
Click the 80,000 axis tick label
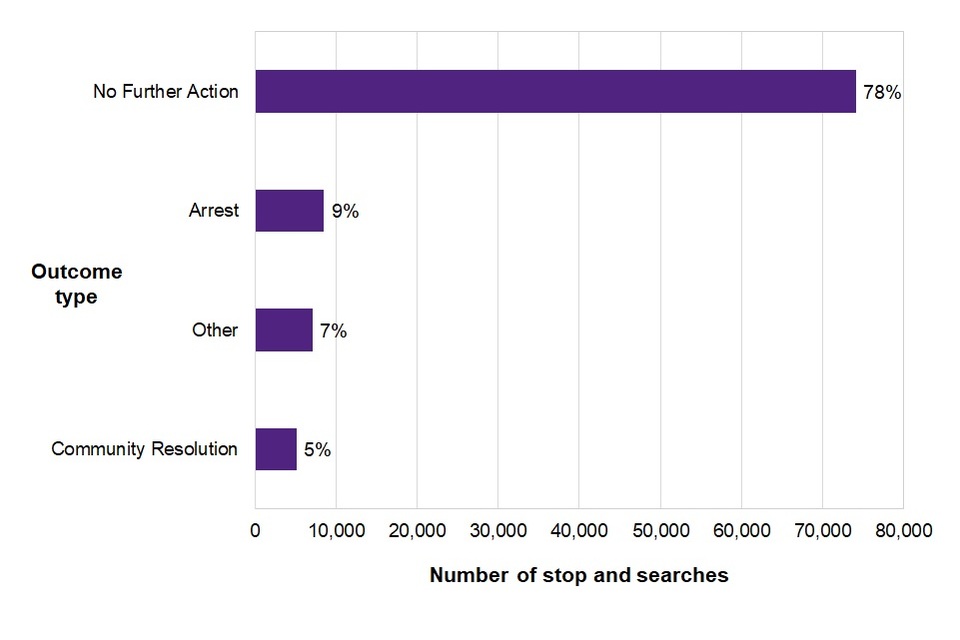(x=903, y=531)
